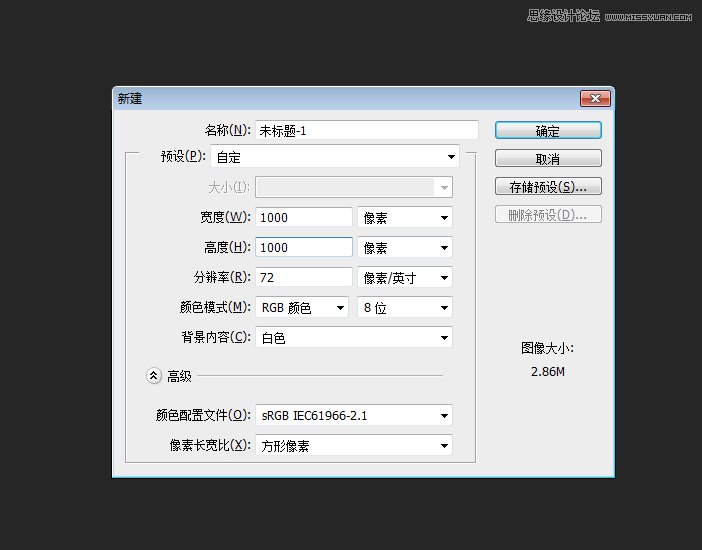
Task: Click the 像素长宽比(X): label
Action: click(x=210, y=445)
